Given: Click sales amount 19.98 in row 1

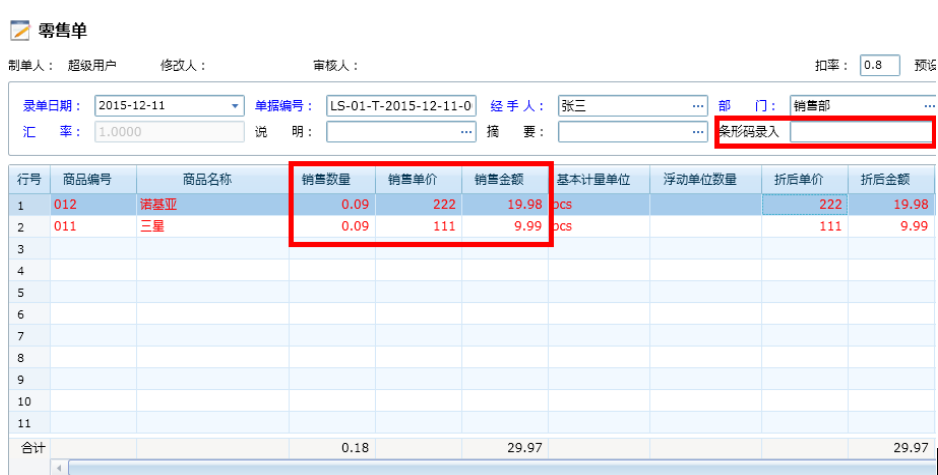Looking at the screenshot, I should pos(505,204).
